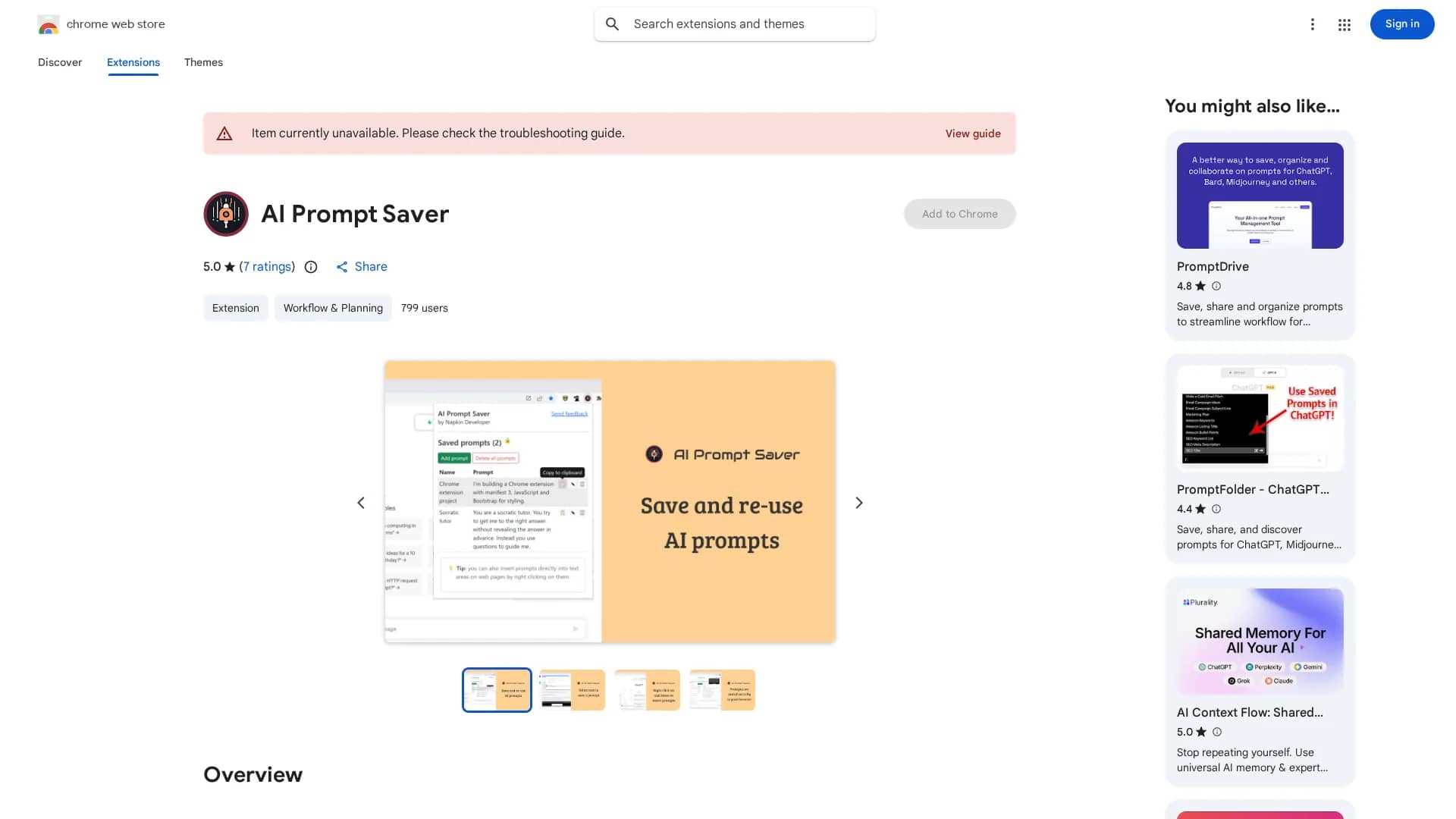Select the third screenshot thumbnail
The image size is (1456, 819).
click(647, 690)
